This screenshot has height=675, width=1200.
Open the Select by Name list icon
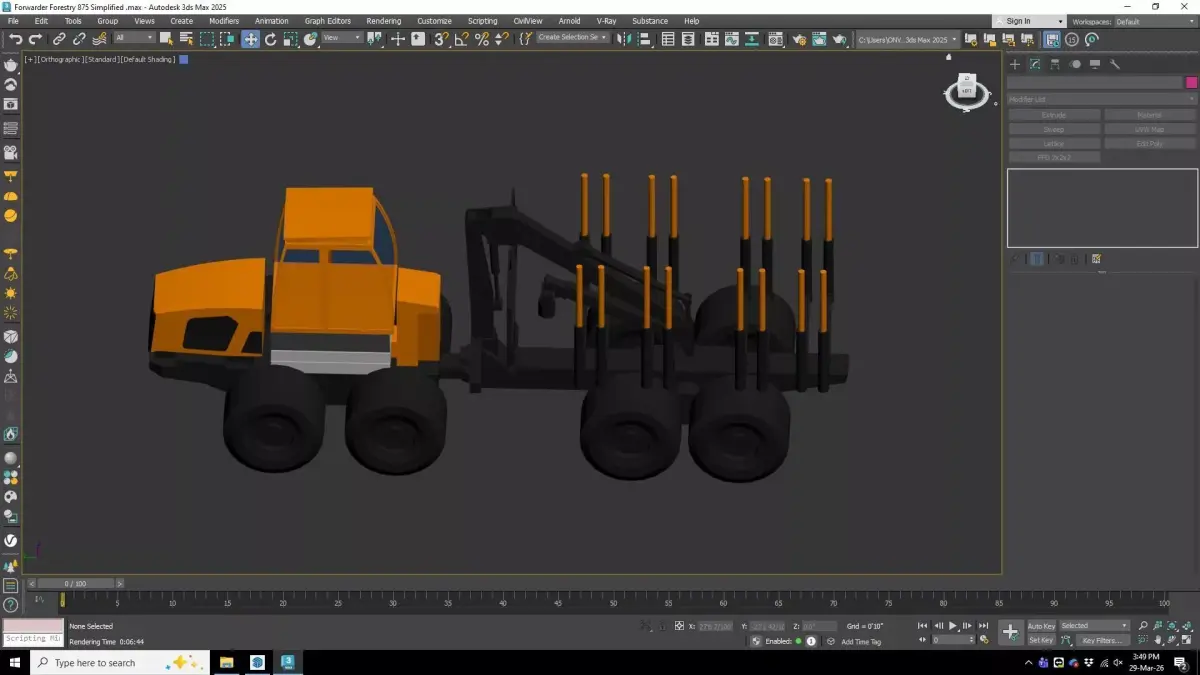pos(186,39)
